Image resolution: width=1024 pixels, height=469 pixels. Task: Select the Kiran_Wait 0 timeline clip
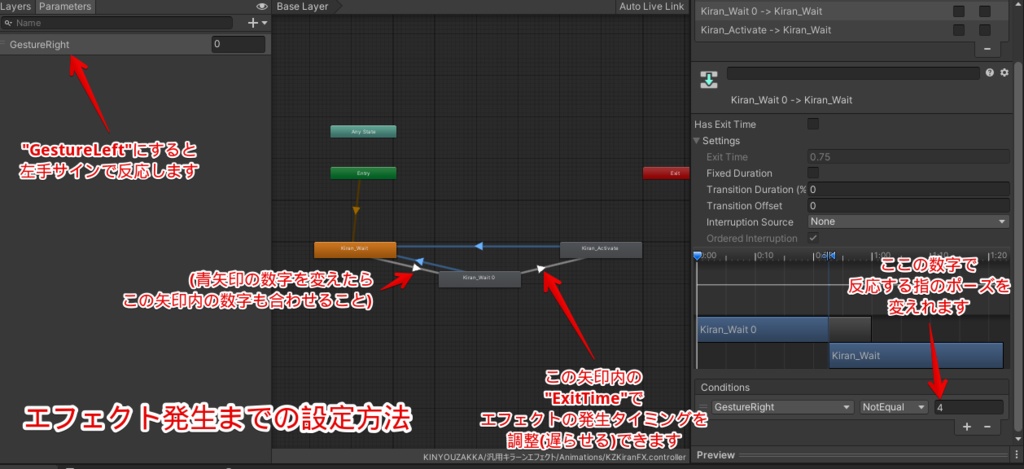[x=763, y=329]
